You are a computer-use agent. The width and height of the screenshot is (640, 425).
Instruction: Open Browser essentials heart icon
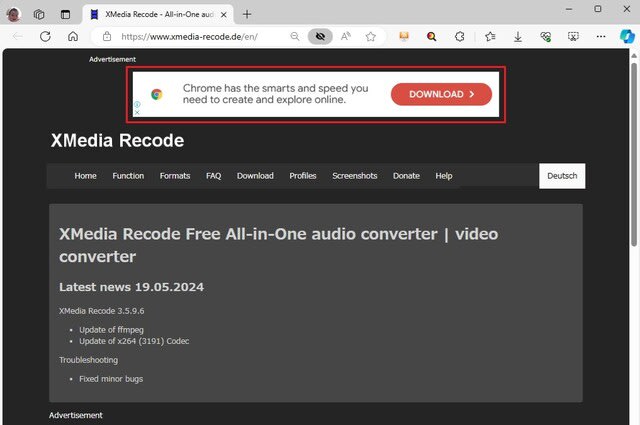(x=546, y=37)
